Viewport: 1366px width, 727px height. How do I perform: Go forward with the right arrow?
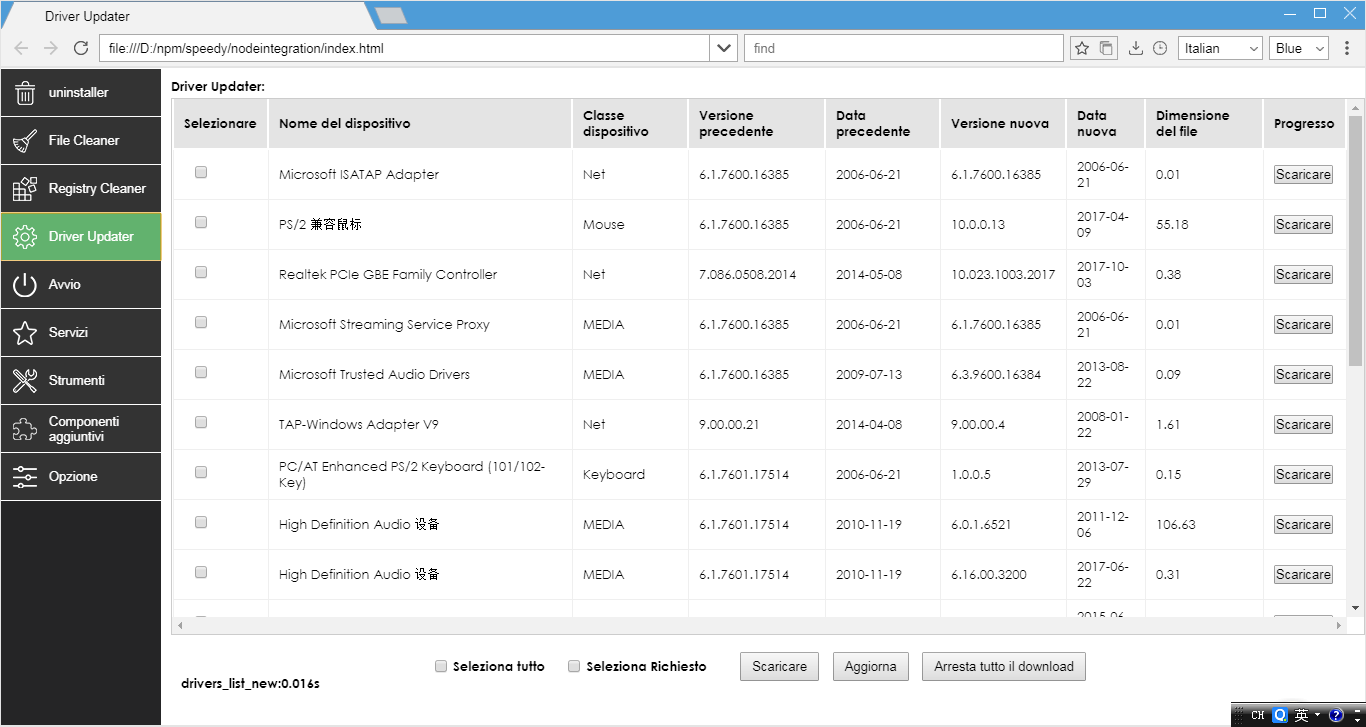pyautogui.click(x=51, y=48)
